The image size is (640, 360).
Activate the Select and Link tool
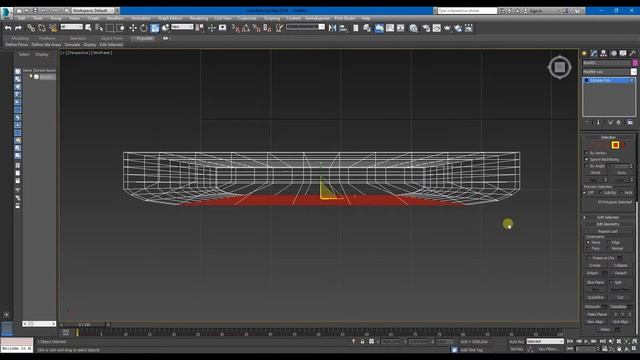(x=31, y=28)
